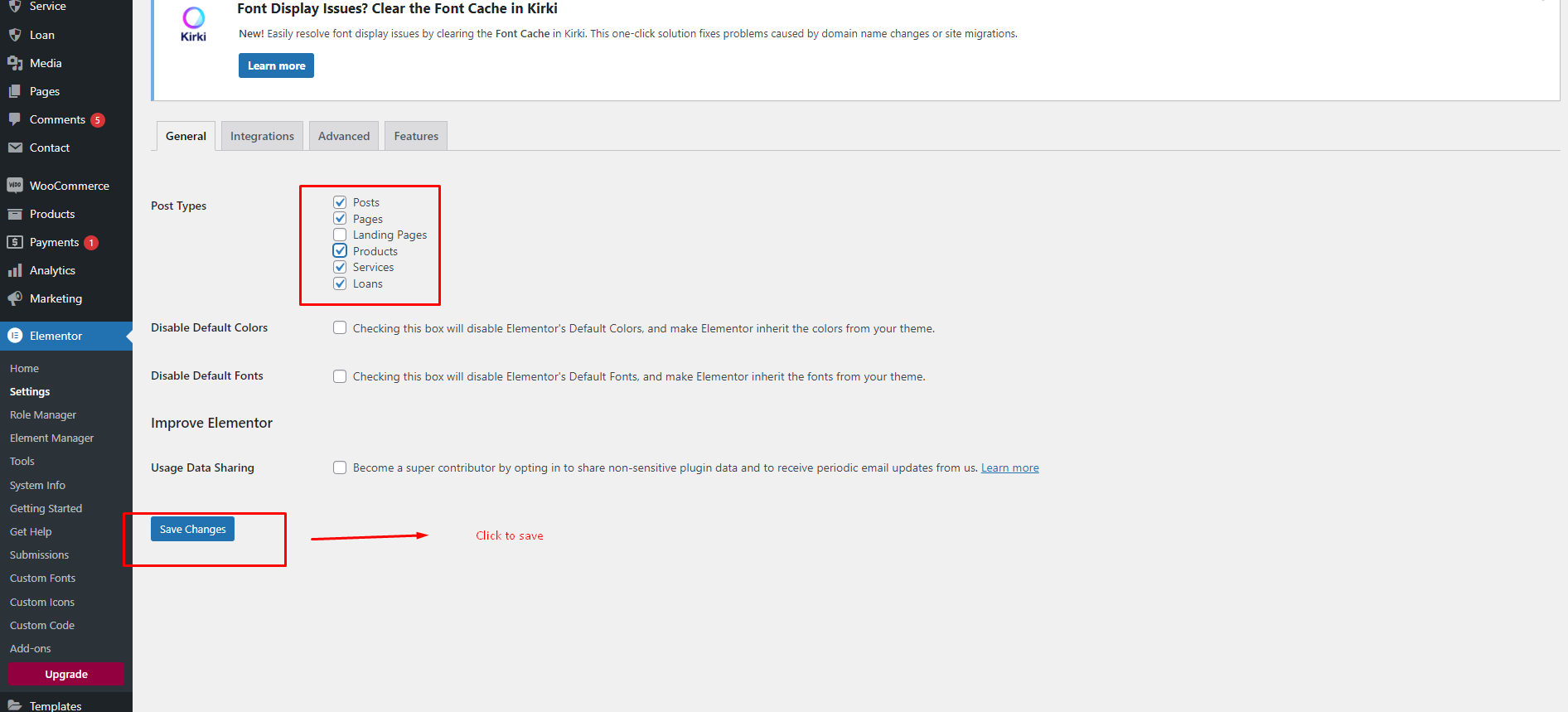This screenshot has width=1568, height=712.
Task: Click the Loan shield icon in sidebar
Action: [x=15, y=35]
